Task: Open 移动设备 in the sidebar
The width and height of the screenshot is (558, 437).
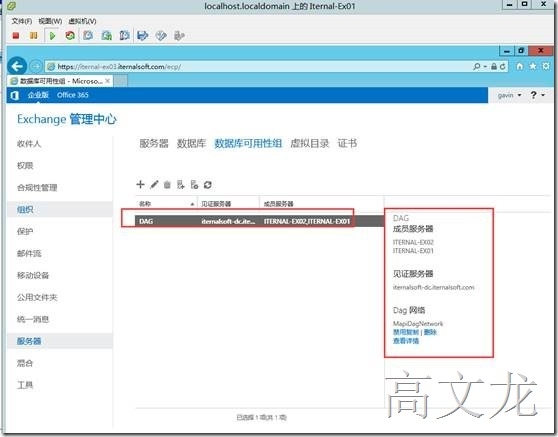Action: click(33, 275)
